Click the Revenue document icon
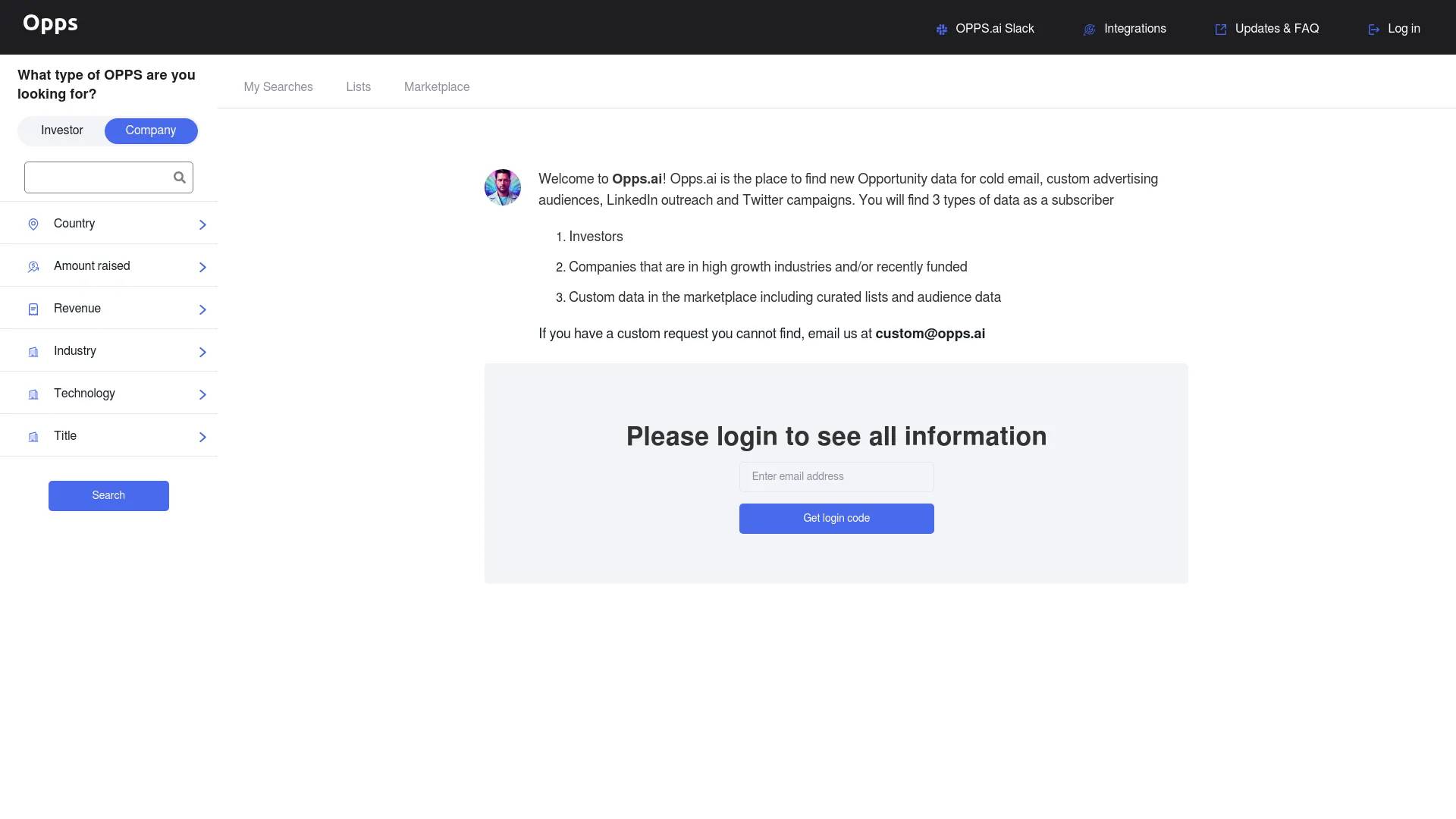Image resolution: width=1456 pixels, height=819 pixels. (33, 309)
